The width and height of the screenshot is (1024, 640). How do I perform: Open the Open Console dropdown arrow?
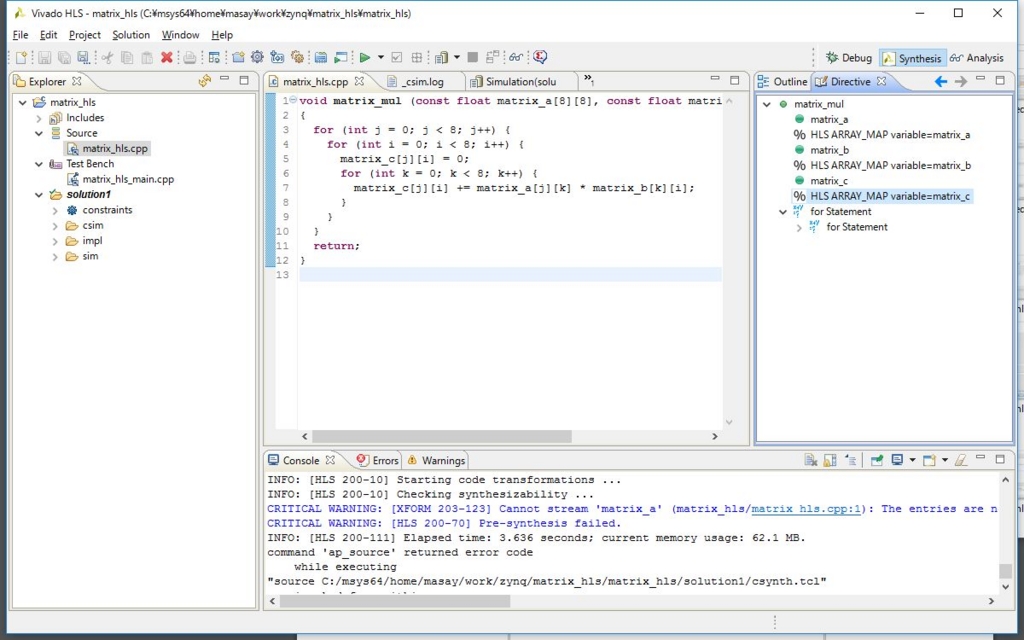pos(945,460)
